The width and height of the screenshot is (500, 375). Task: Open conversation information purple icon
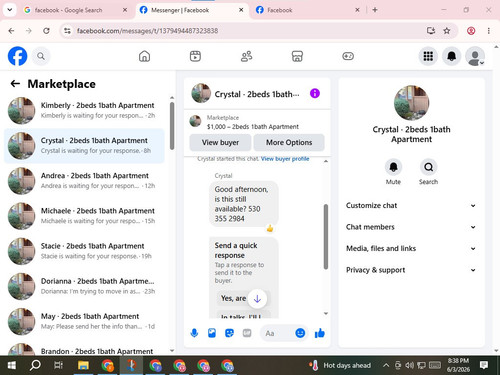315,93
